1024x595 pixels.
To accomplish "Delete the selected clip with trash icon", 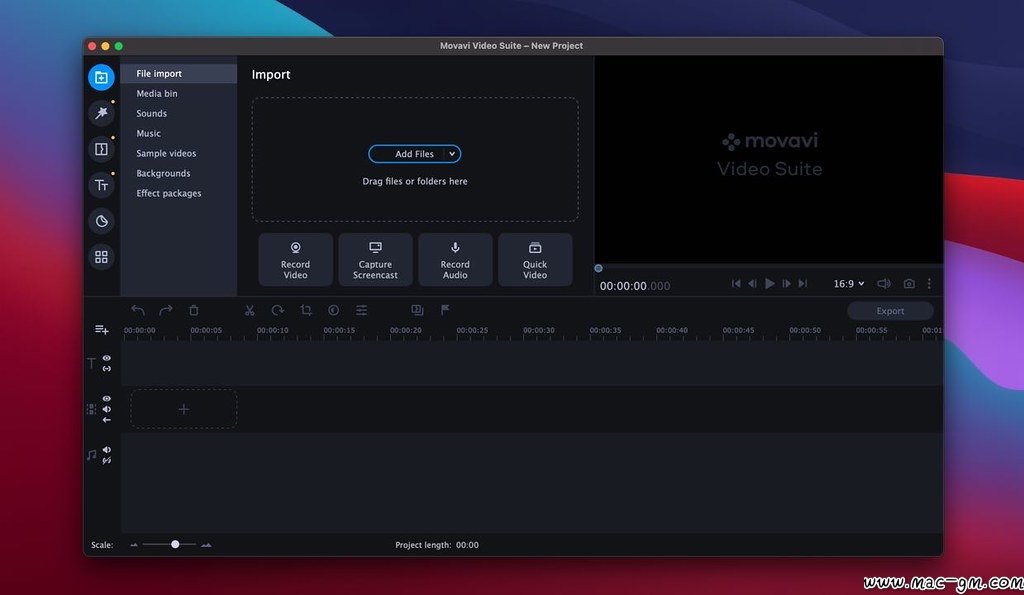I will (194, 310).
